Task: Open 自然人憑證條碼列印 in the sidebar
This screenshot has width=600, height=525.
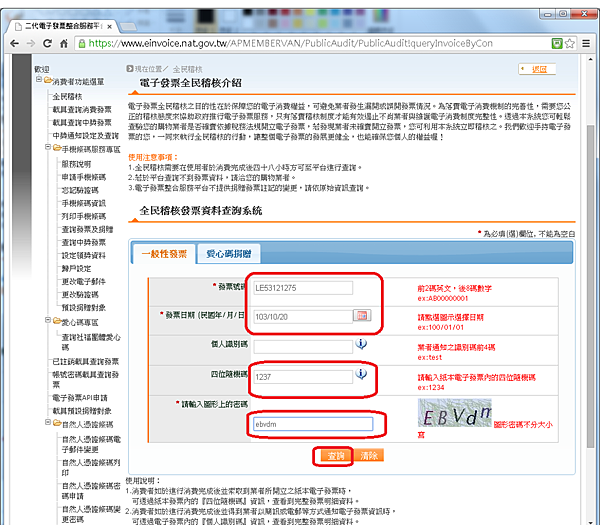Action: click(x=91, y=468)
